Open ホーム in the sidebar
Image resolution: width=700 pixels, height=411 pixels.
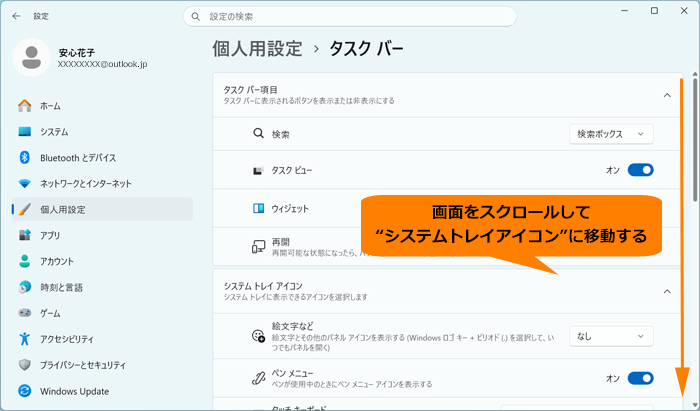click(x=103, y=106)
